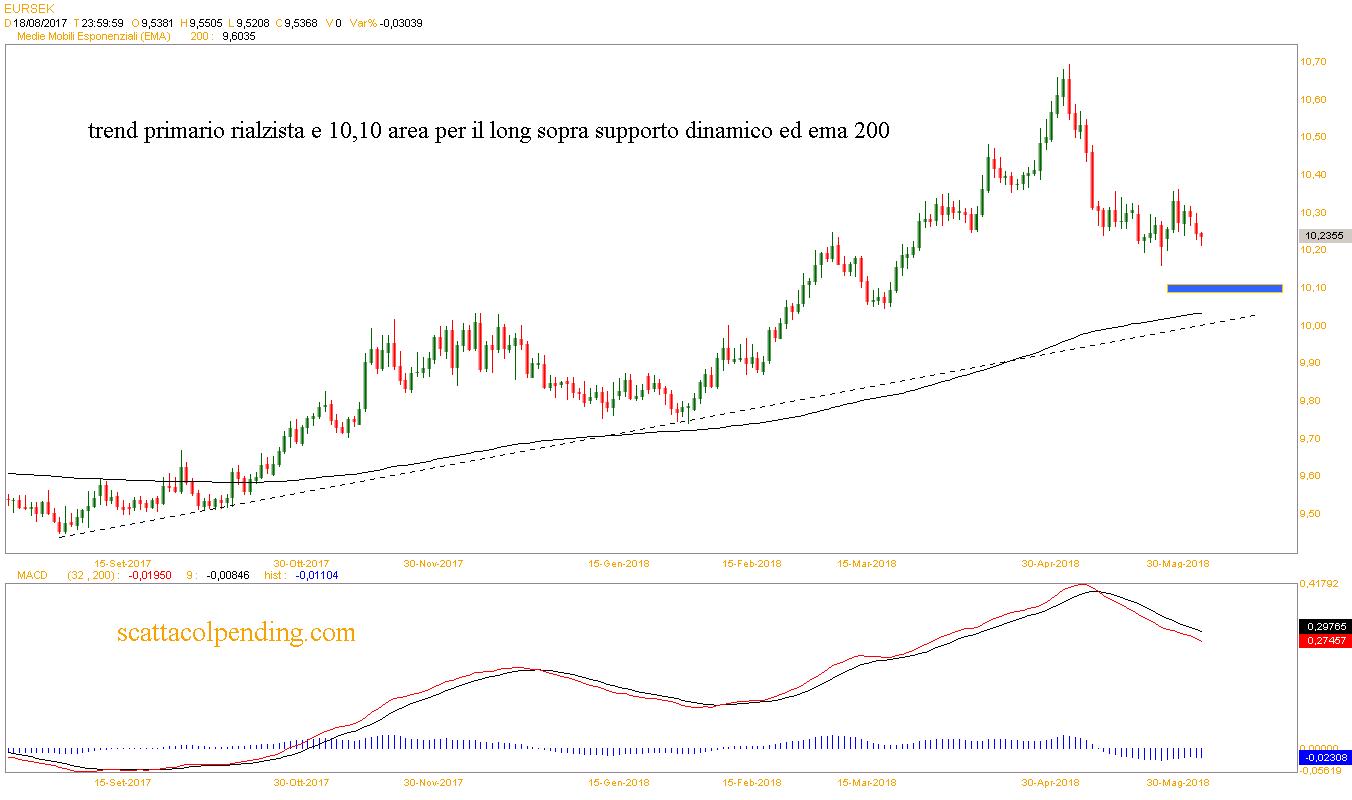1352x800 pixels.
Task: Select the 15-Gen-2018 date under price chart
Action: (x=618, y=563)
